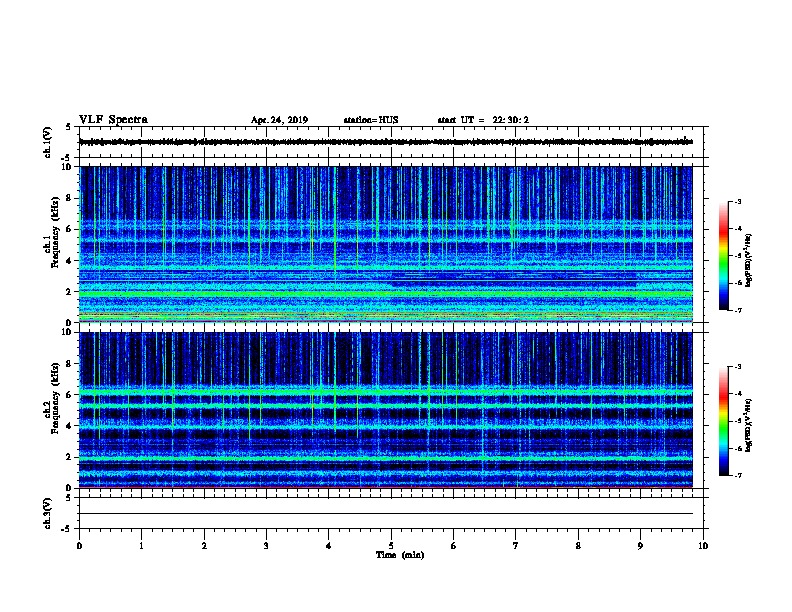Image resolution: width=792 pixels, height=612 pixels.
Task: Click the '-7' label on ch.2 color scale
Action: 737,475
